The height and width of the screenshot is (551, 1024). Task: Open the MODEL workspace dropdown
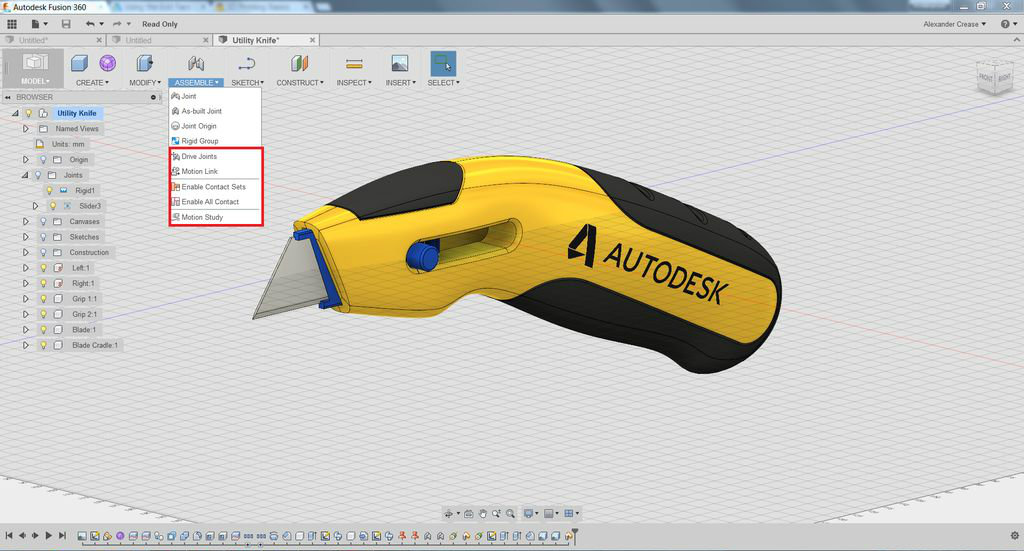click(x=35, y=81)
